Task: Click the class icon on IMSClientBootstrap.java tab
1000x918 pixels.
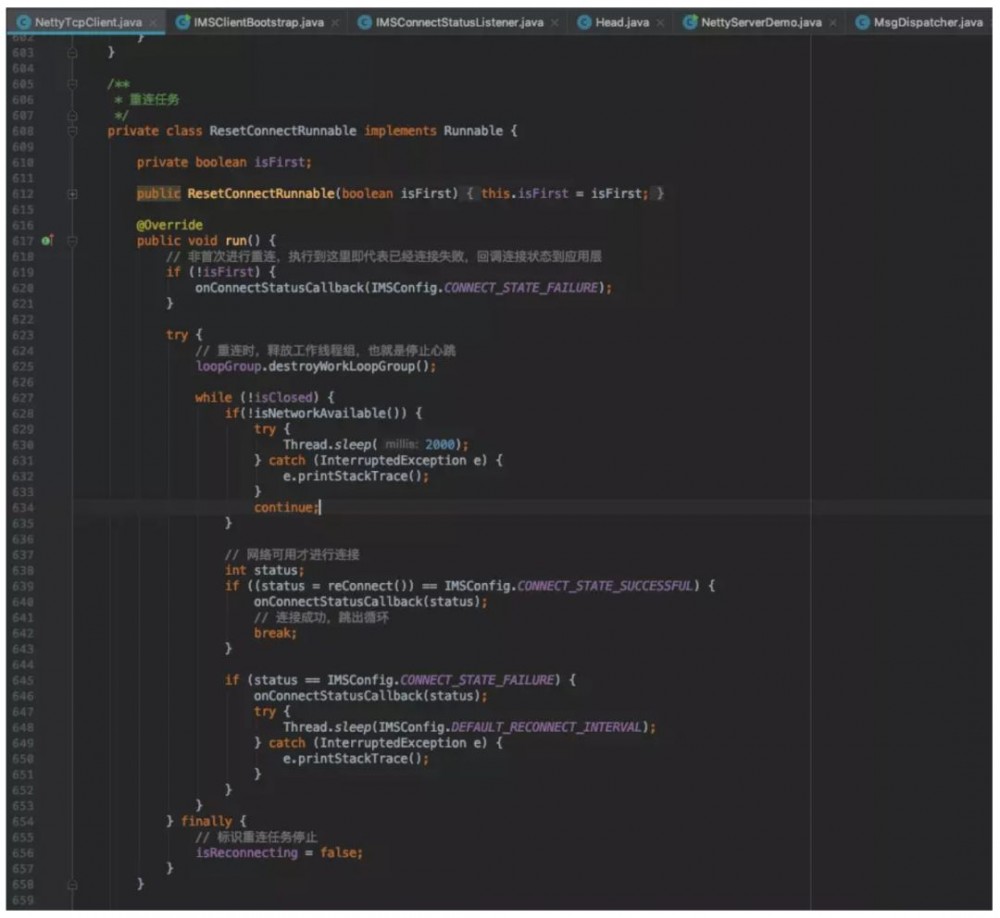Action: pos(183,22)
